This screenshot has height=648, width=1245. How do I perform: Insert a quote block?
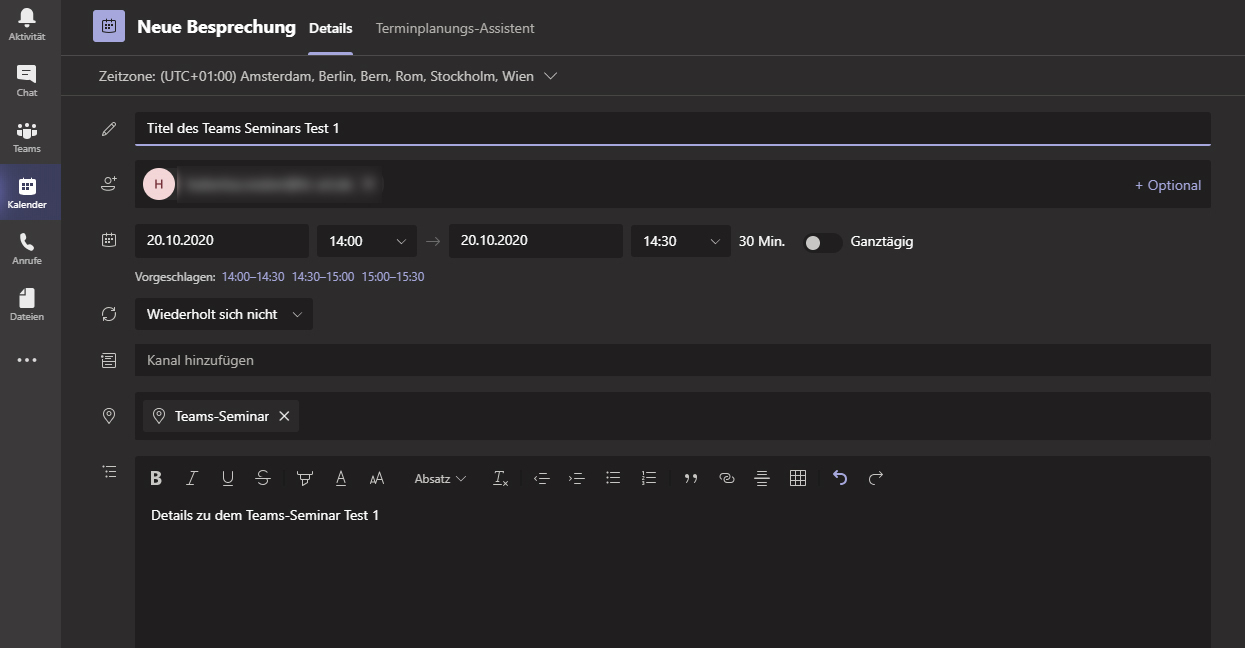point(691,479)
